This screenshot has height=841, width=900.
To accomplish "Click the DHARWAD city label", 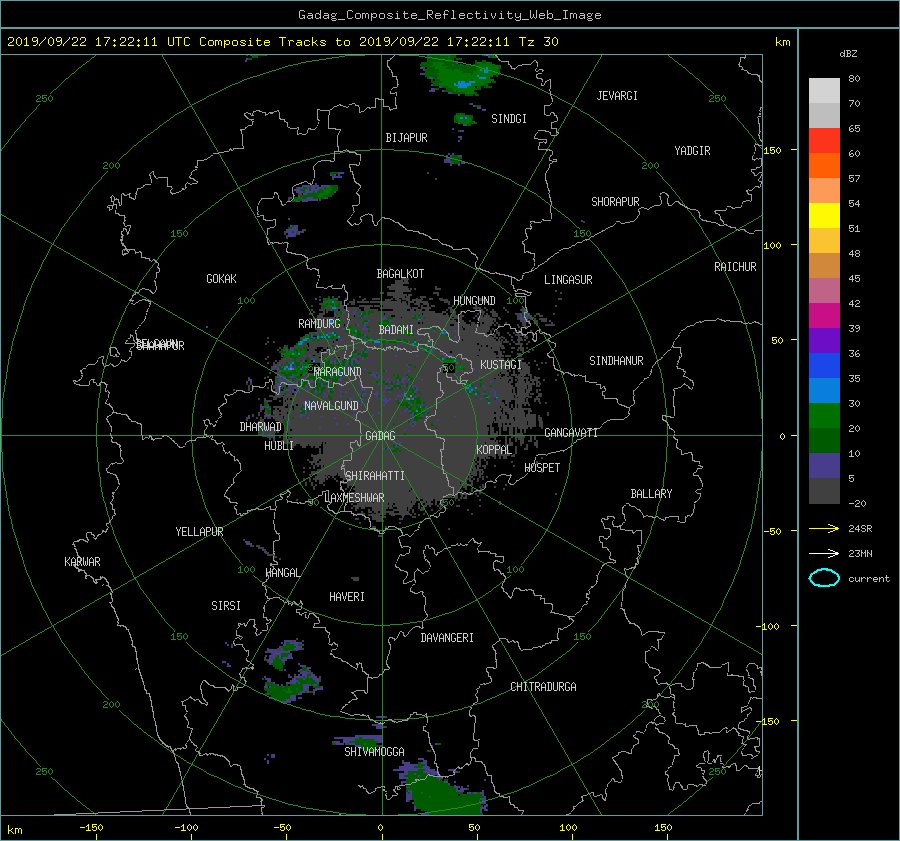I will (x=261, y=427).
